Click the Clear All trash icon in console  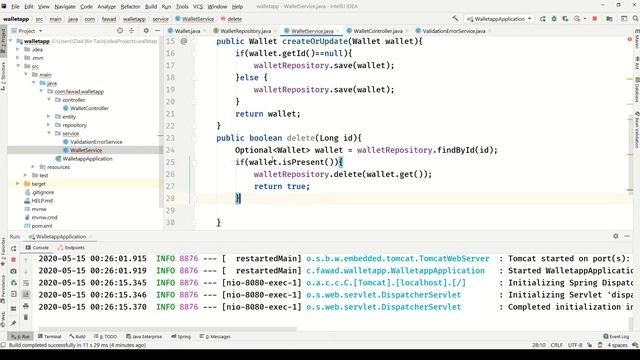[26, 317]
